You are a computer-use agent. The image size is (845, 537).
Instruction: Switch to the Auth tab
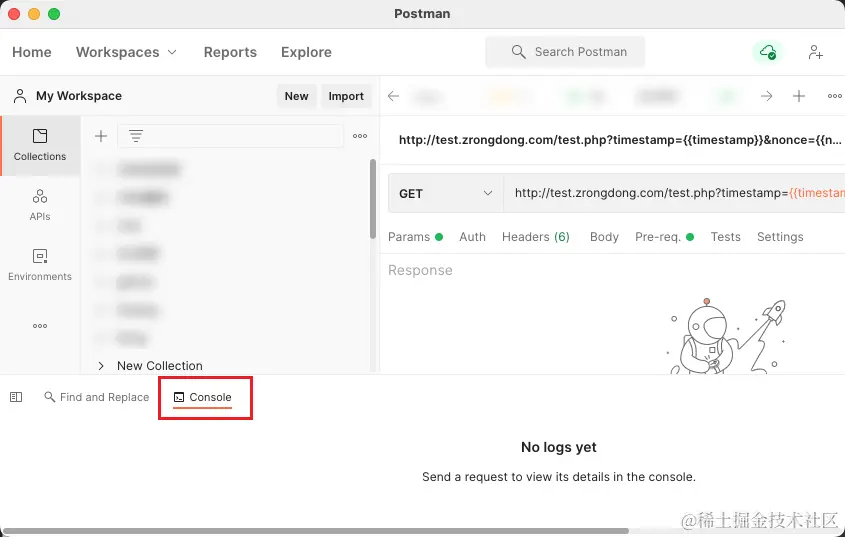point(472,237)
